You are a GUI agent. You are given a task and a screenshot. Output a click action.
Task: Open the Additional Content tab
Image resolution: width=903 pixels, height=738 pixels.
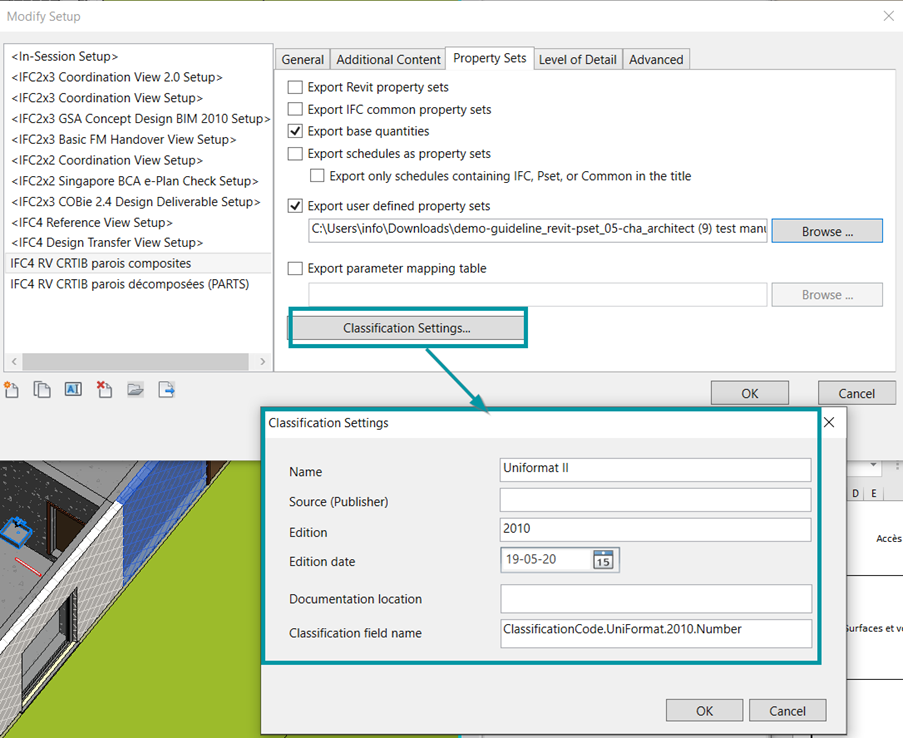coord(388,59)
